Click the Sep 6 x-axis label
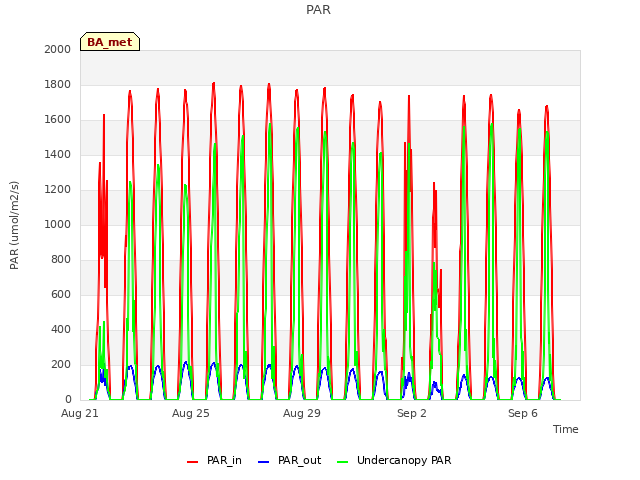640x480 pixels. (x=523, y=413)
